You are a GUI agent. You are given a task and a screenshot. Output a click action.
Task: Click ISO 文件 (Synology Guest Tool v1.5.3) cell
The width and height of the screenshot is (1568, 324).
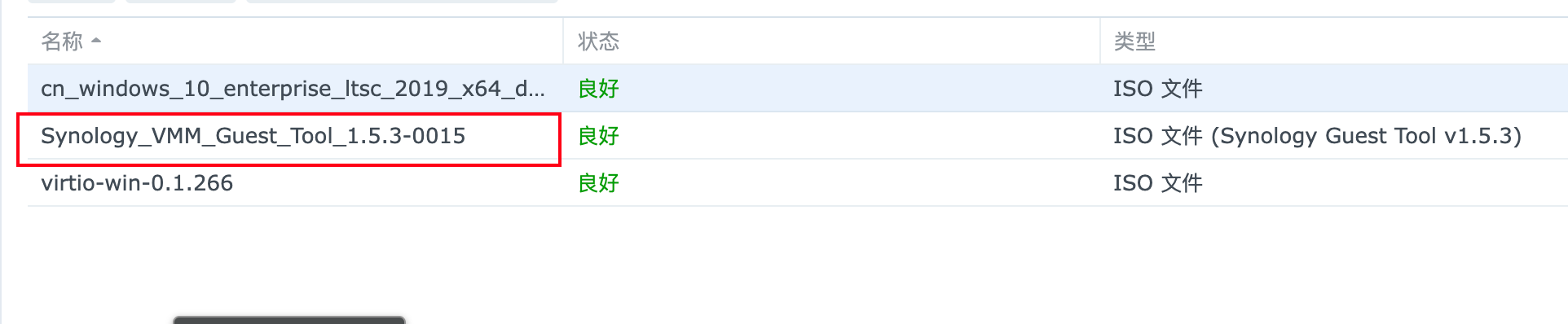tap(1318, 135)
